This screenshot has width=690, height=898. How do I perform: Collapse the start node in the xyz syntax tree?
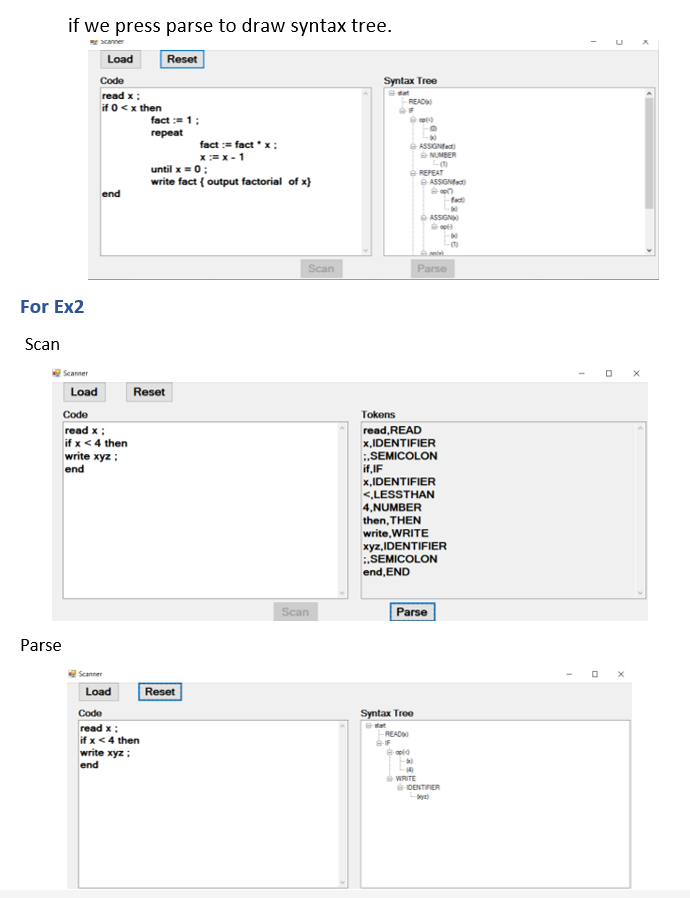tap(368, 725)
